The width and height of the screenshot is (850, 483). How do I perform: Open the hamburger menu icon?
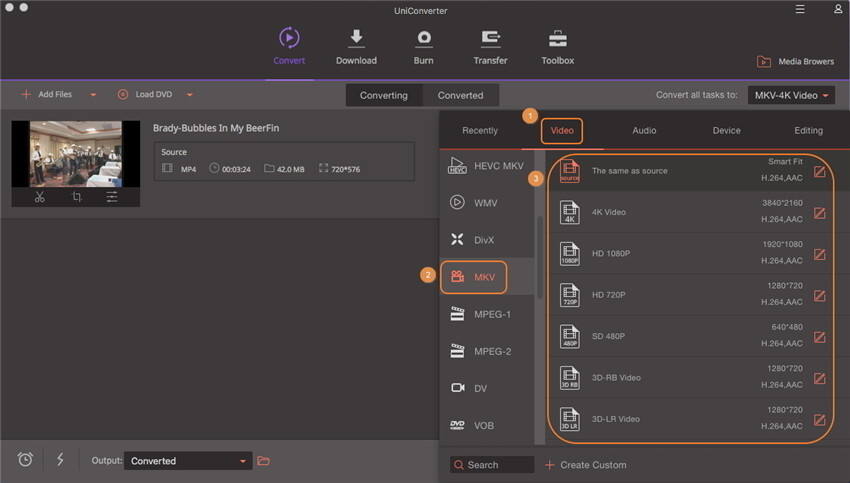[800, 9]
